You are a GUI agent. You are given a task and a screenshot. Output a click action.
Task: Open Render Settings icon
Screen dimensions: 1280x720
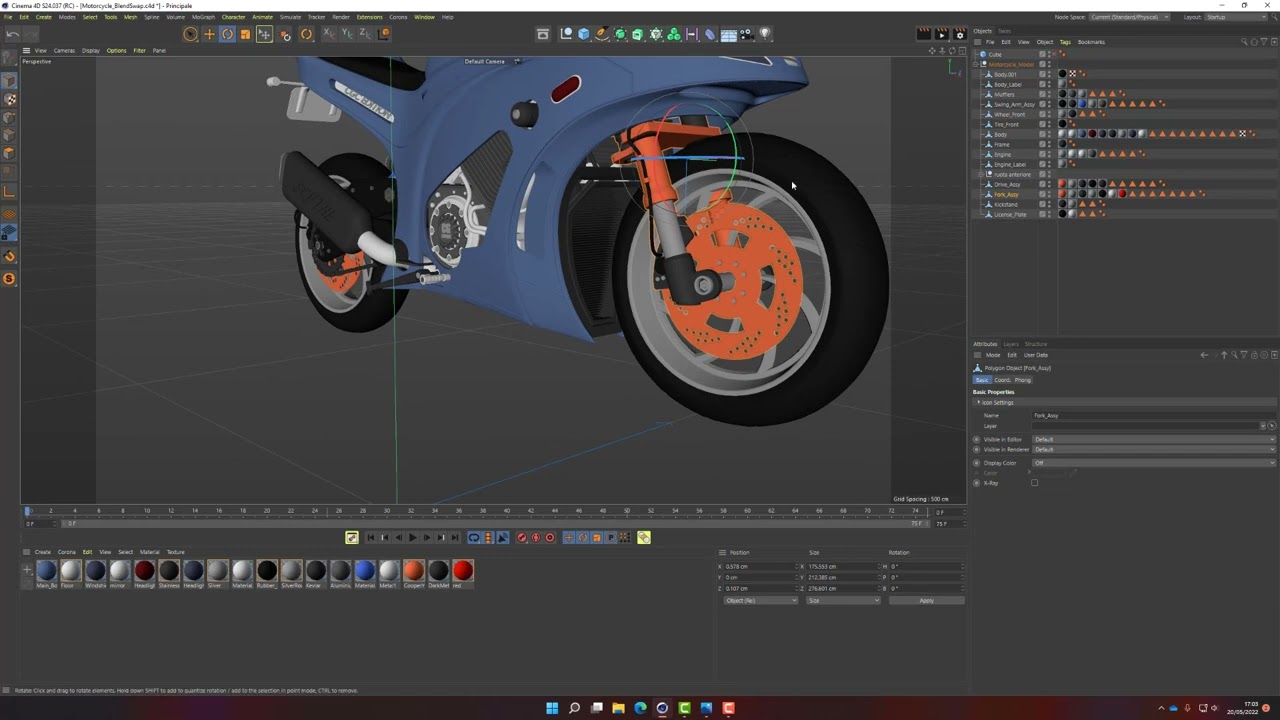point(960,34)
